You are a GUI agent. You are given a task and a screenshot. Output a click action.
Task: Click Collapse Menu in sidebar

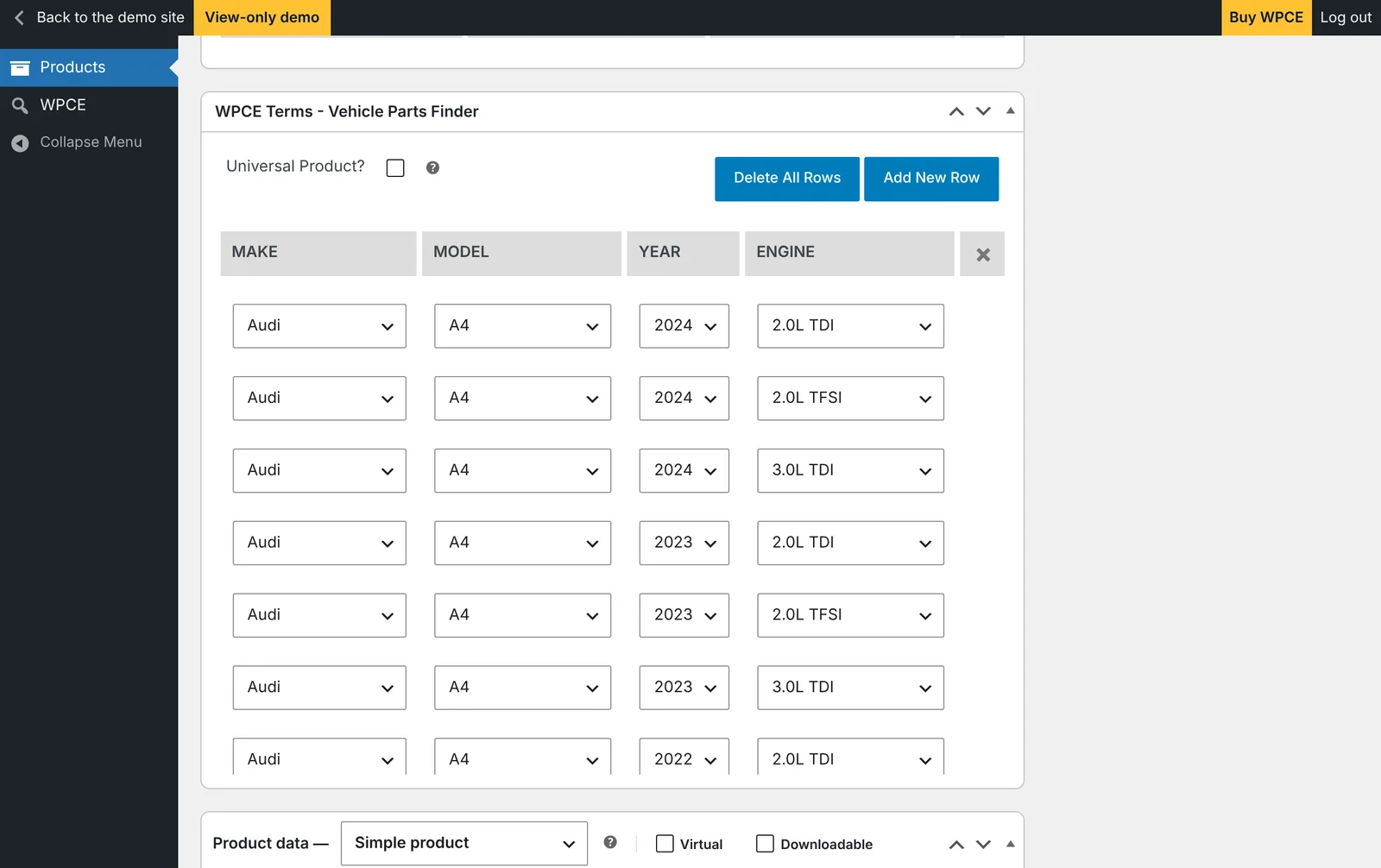(89, 142)
